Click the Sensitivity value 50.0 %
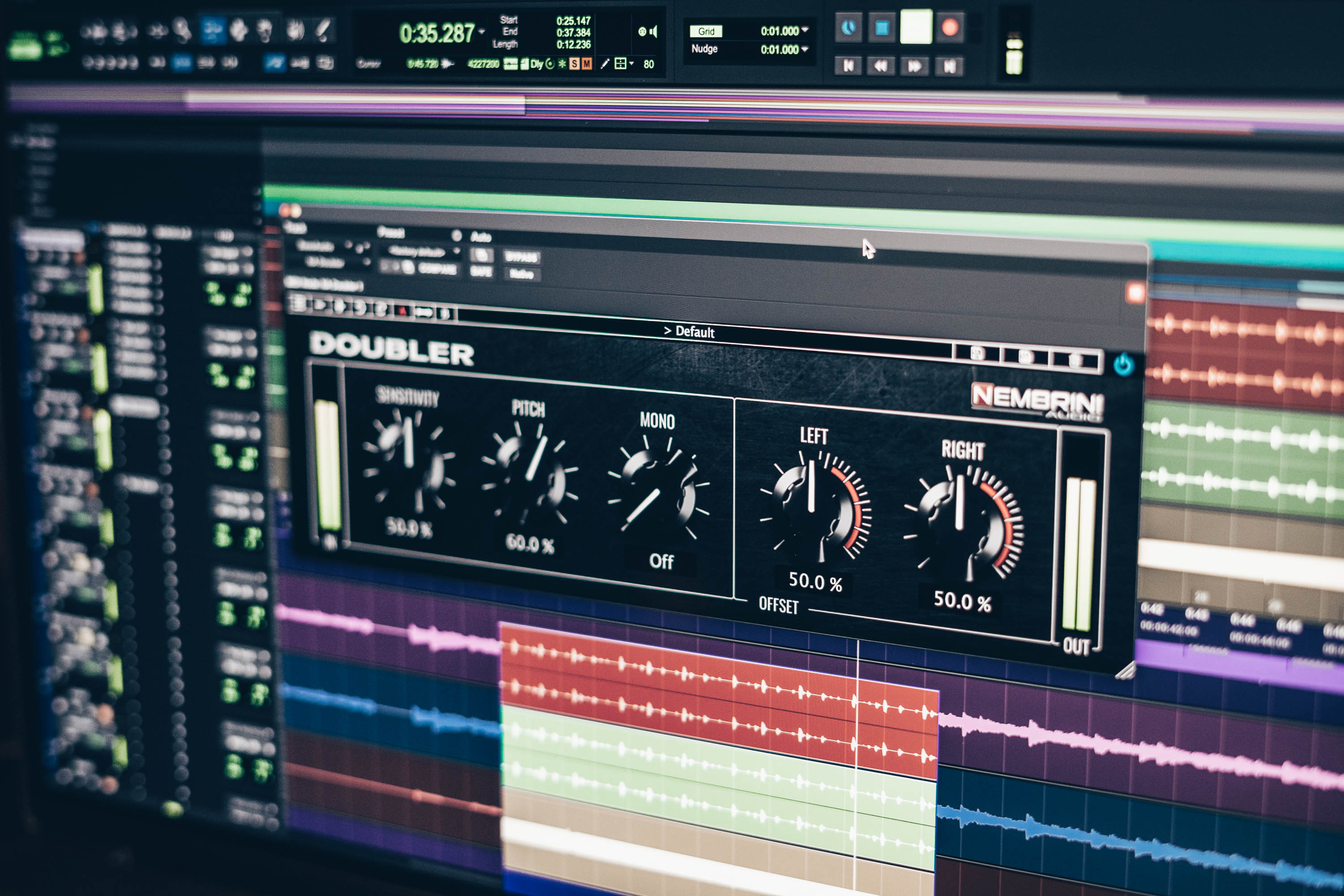1344x896 pixels. point(409,526)
